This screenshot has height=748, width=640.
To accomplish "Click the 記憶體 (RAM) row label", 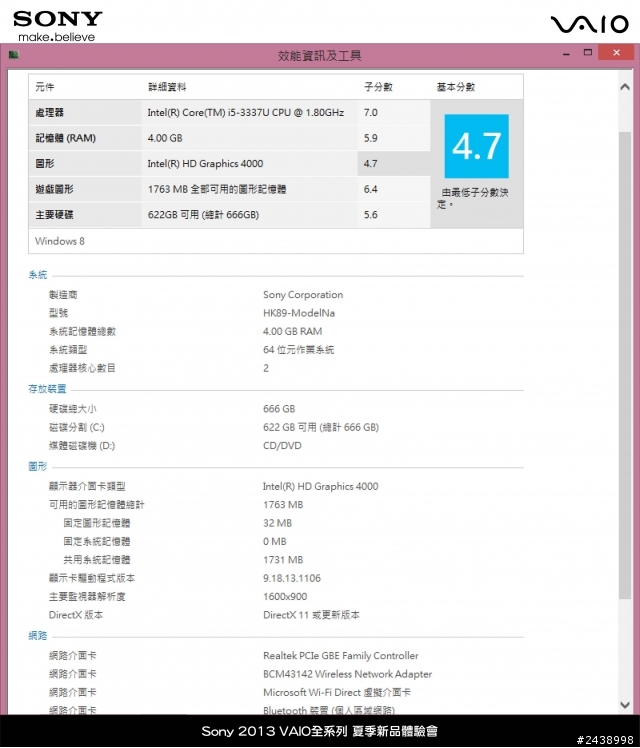I will pos(65,138).
